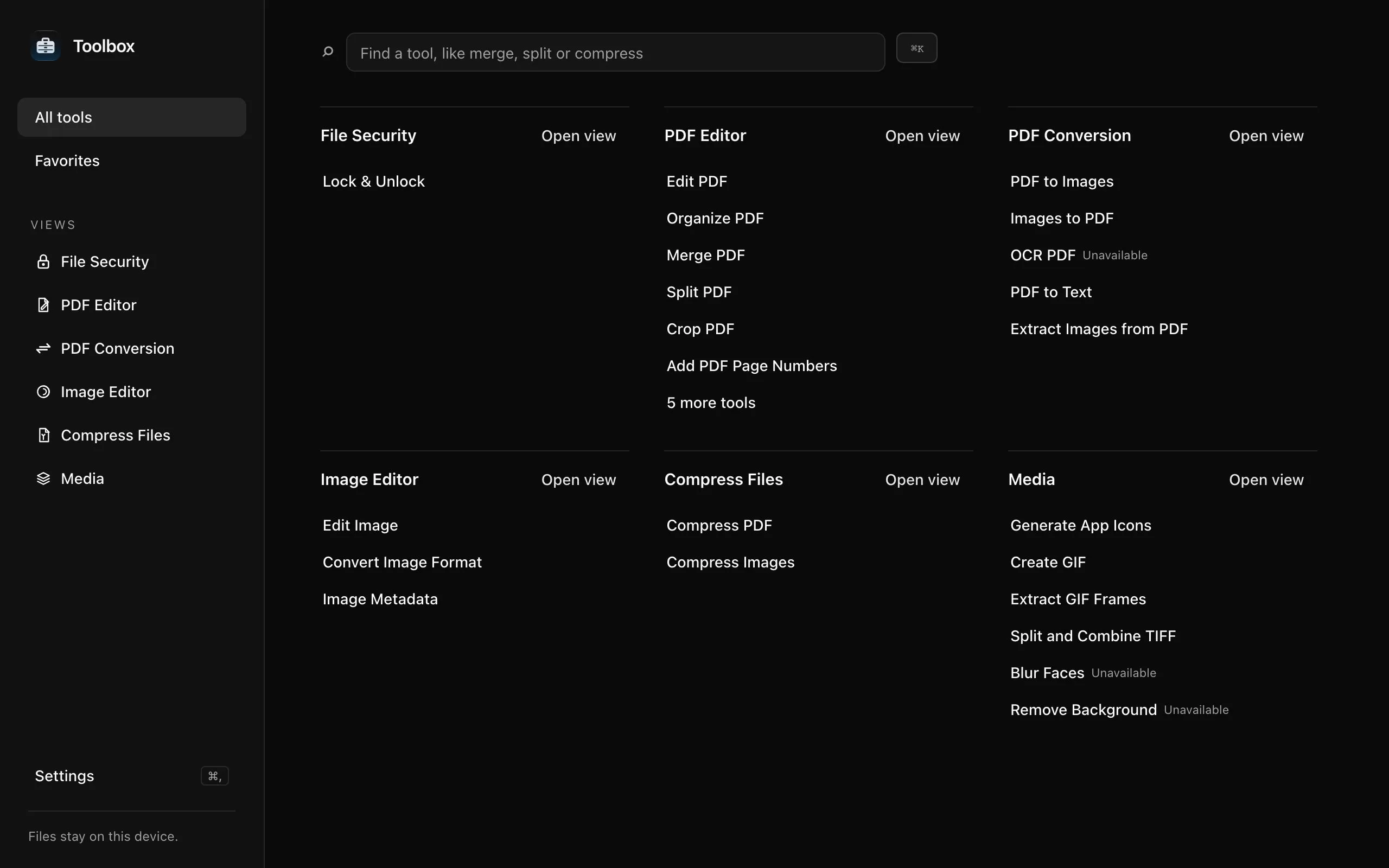Viewport: 1389px width, 868px height.
Task: Open the Organize PDF tool
Action: pos(715,218)
